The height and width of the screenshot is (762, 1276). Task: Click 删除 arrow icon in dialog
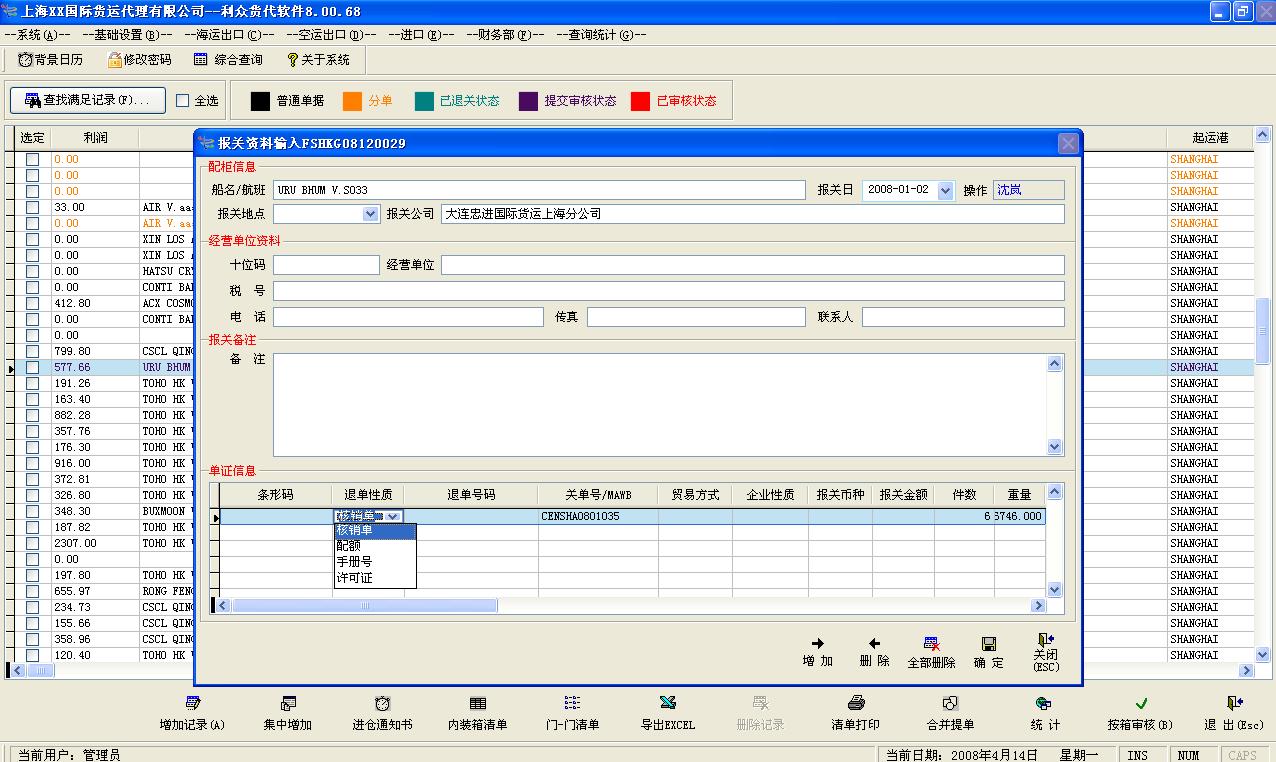(x=874, y=644)
